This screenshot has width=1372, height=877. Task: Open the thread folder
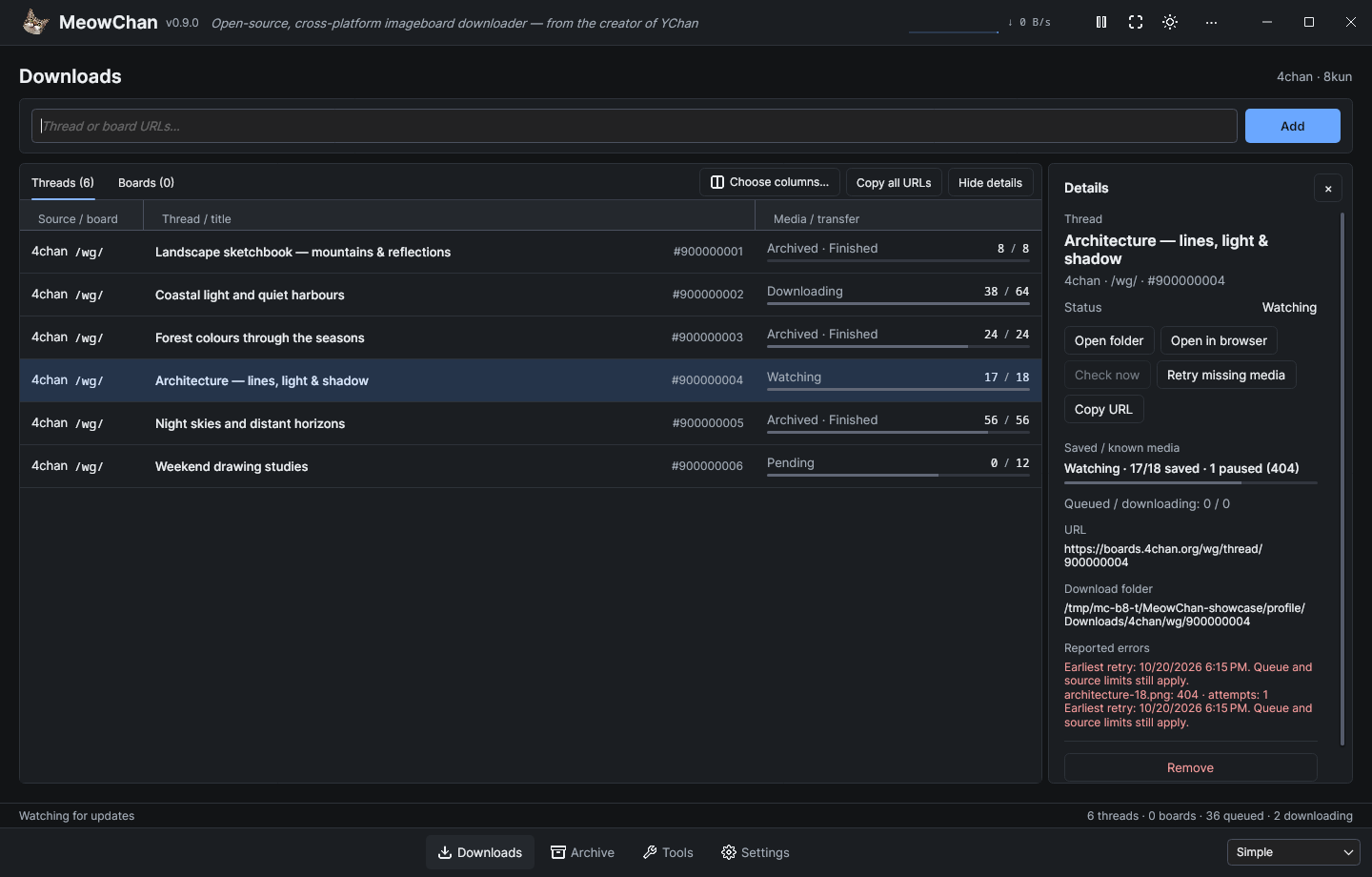click(x=1109, y=341)
